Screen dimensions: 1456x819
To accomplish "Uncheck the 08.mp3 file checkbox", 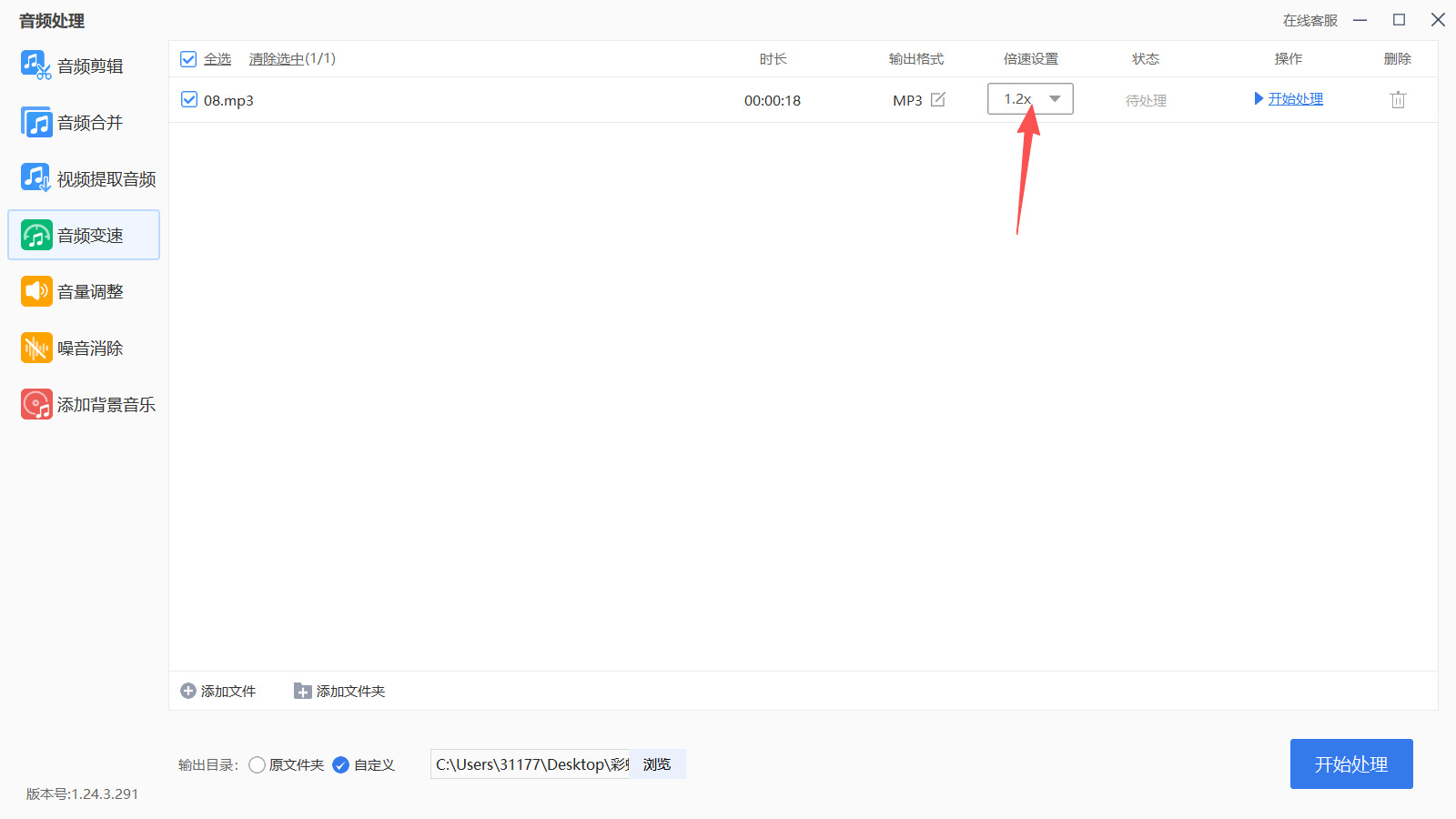I will 188,99.
